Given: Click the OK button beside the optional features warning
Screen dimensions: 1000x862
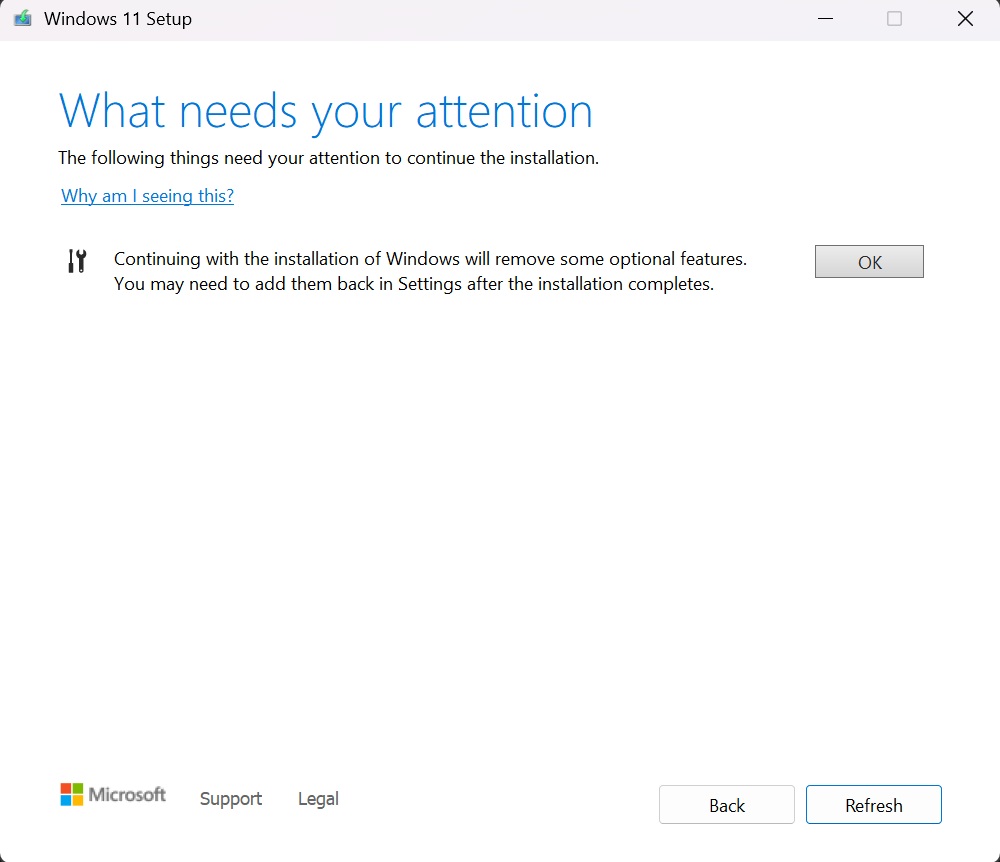Looking at the screenshot, I should [869, 261].
